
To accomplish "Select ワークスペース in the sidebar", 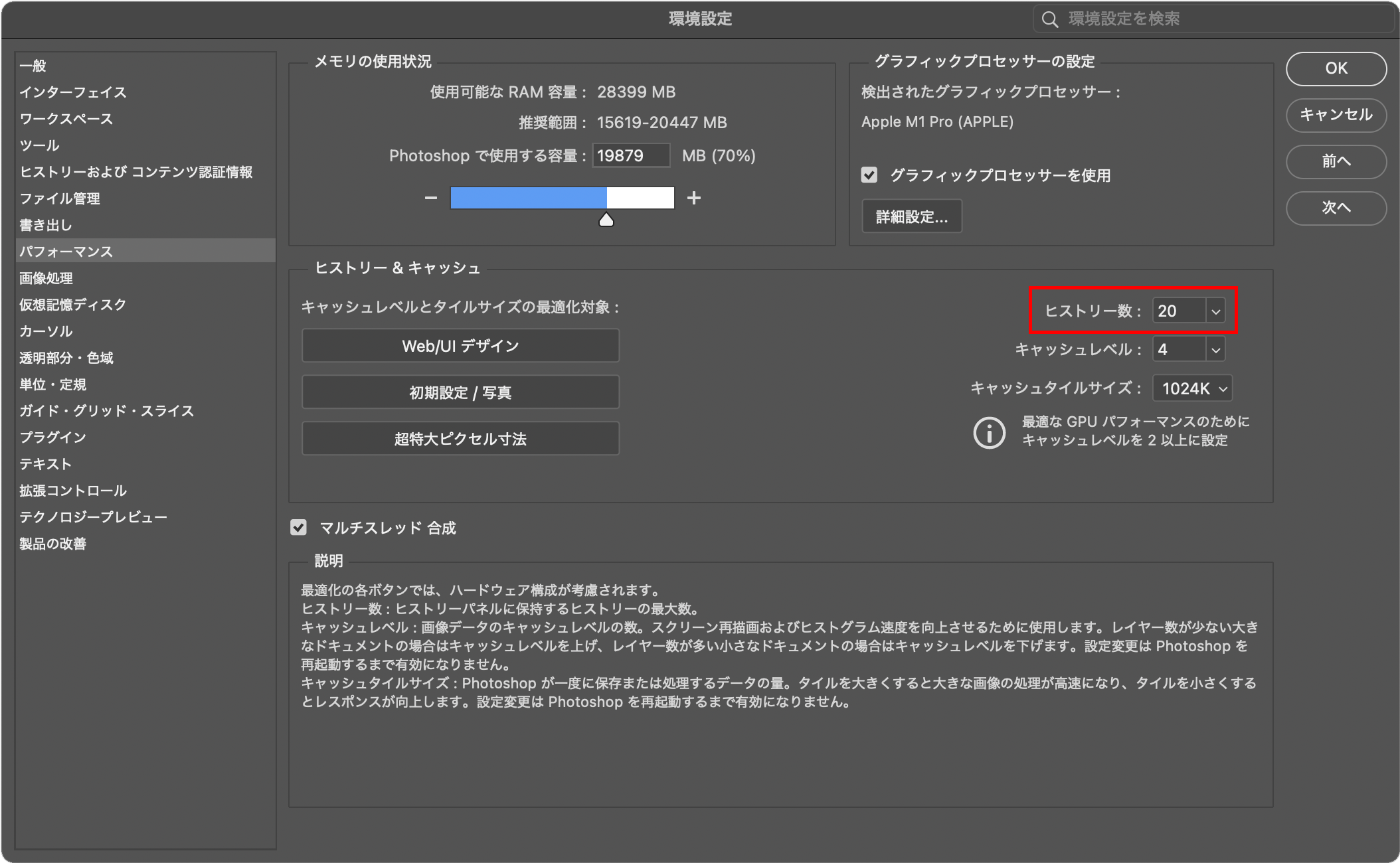I will click(145, 119).
